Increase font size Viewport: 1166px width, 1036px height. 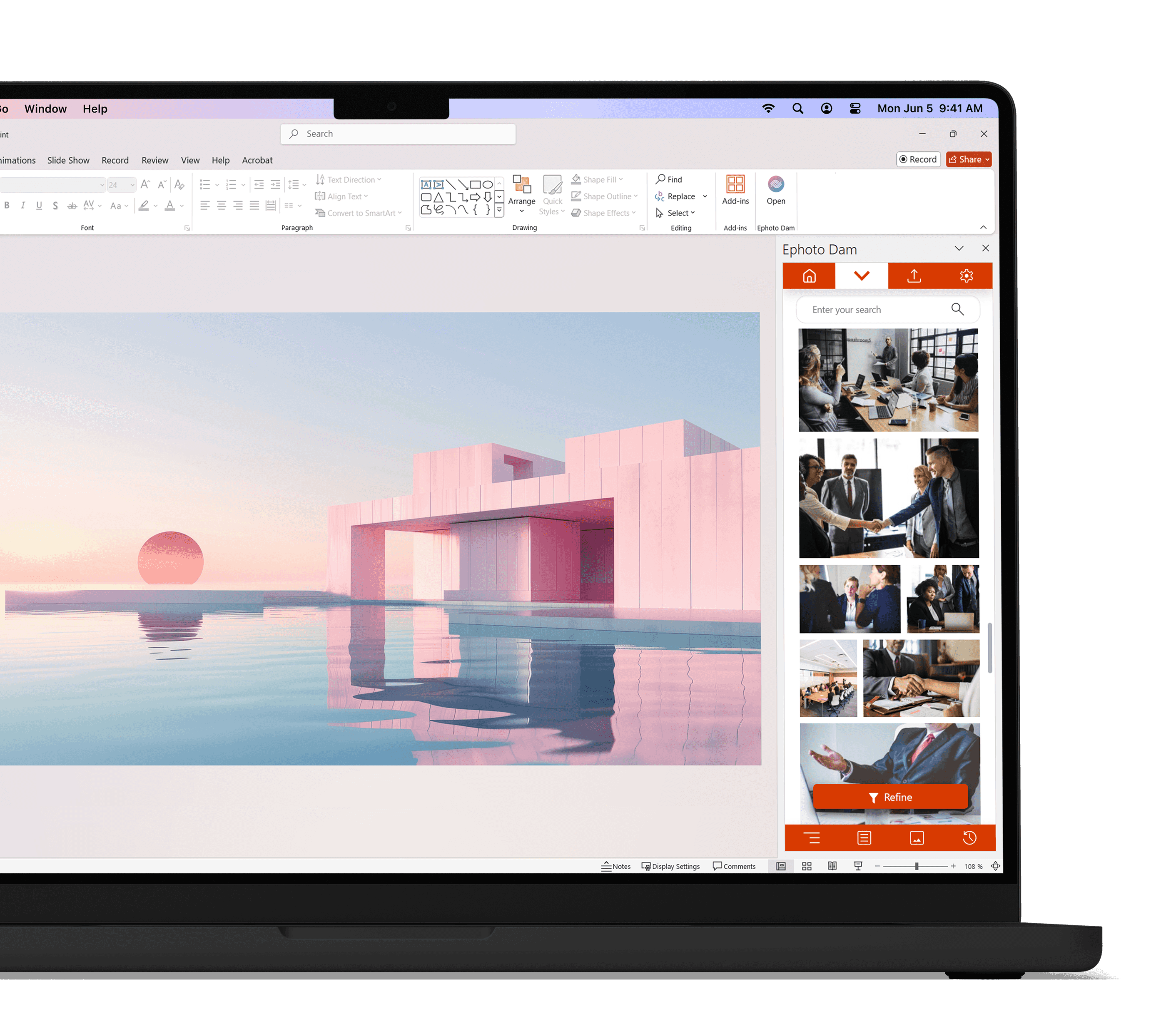tap(145, 184)
